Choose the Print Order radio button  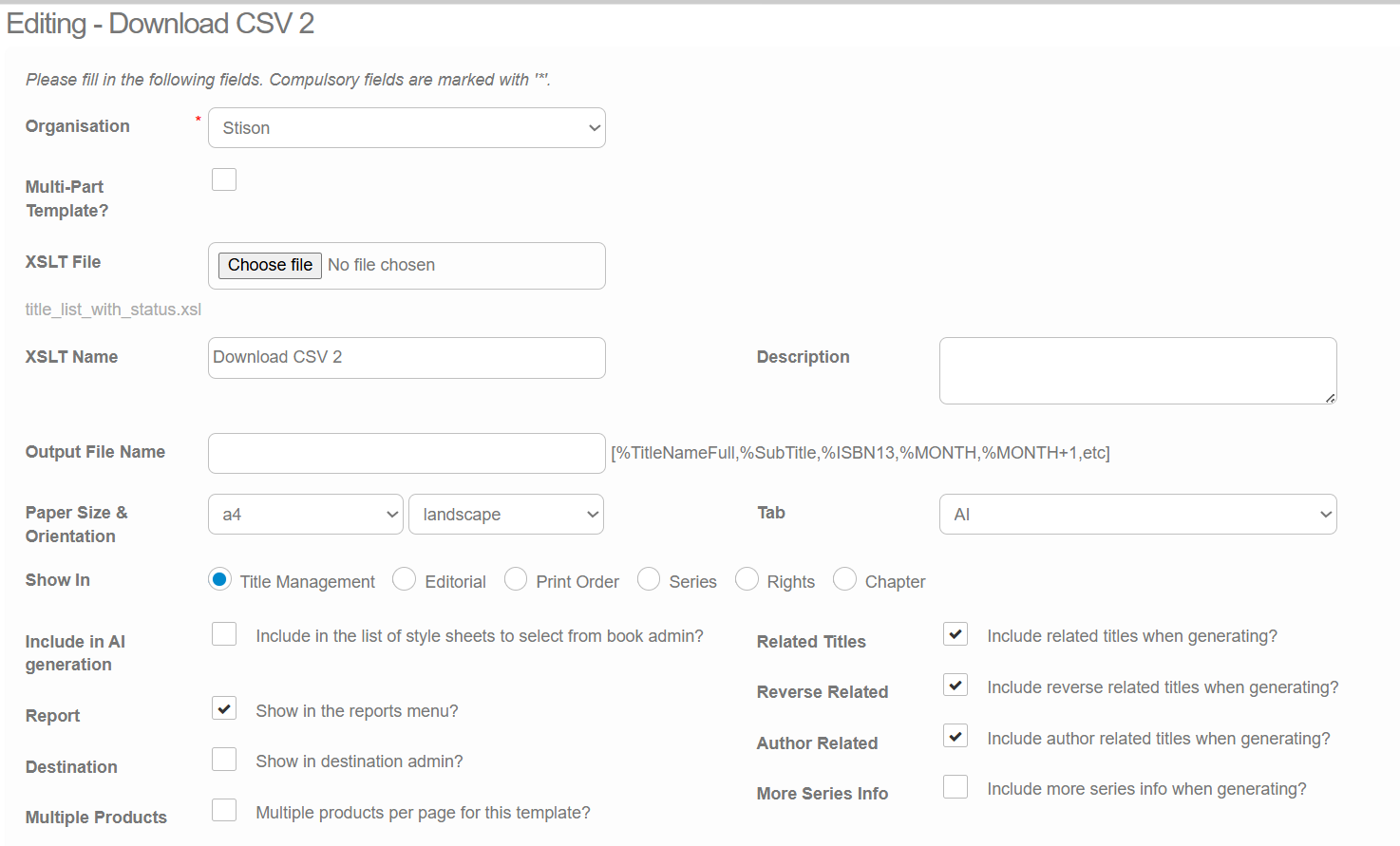(516, 579)
